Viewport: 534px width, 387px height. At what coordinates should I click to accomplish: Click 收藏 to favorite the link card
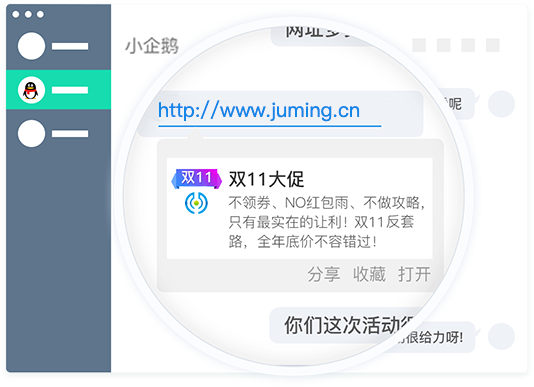click(369, 274)
